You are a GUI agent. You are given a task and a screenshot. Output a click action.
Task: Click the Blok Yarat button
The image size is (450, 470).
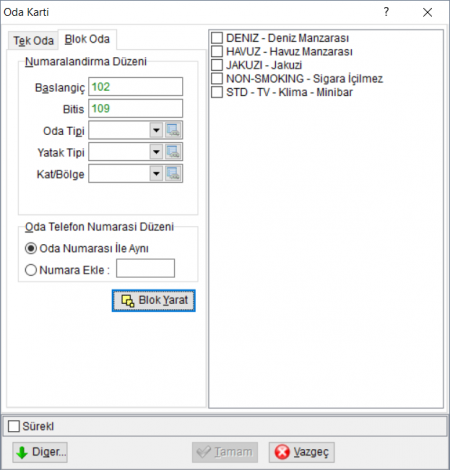[x=154, y=300]
